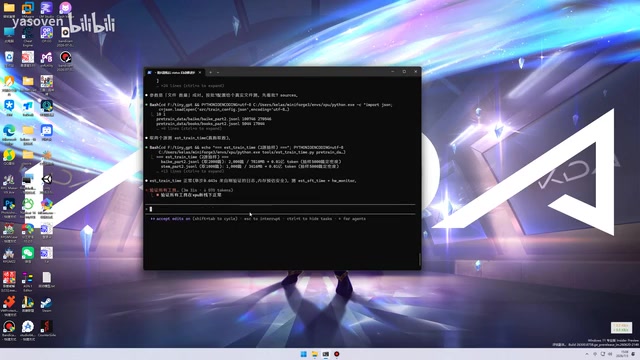The width and height of the screenshot is (640, 360).
Task: Open File Explorer from the taskbar
Action: 315,354
